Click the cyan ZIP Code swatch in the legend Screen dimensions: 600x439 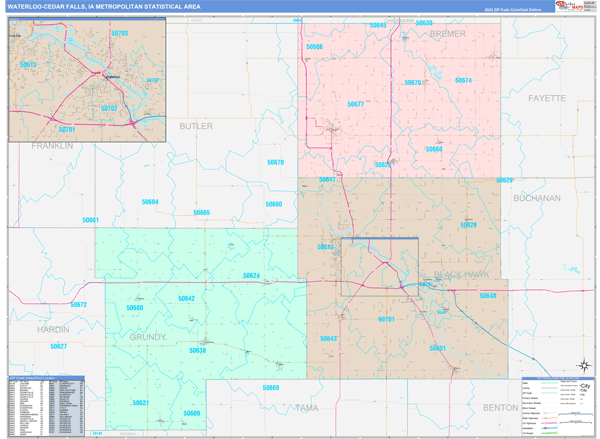point(549,393)
